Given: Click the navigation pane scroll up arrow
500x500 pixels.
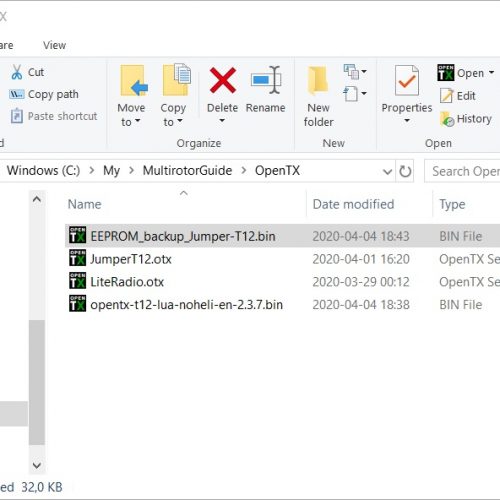Looking at the screenshot, I should 37,200.
